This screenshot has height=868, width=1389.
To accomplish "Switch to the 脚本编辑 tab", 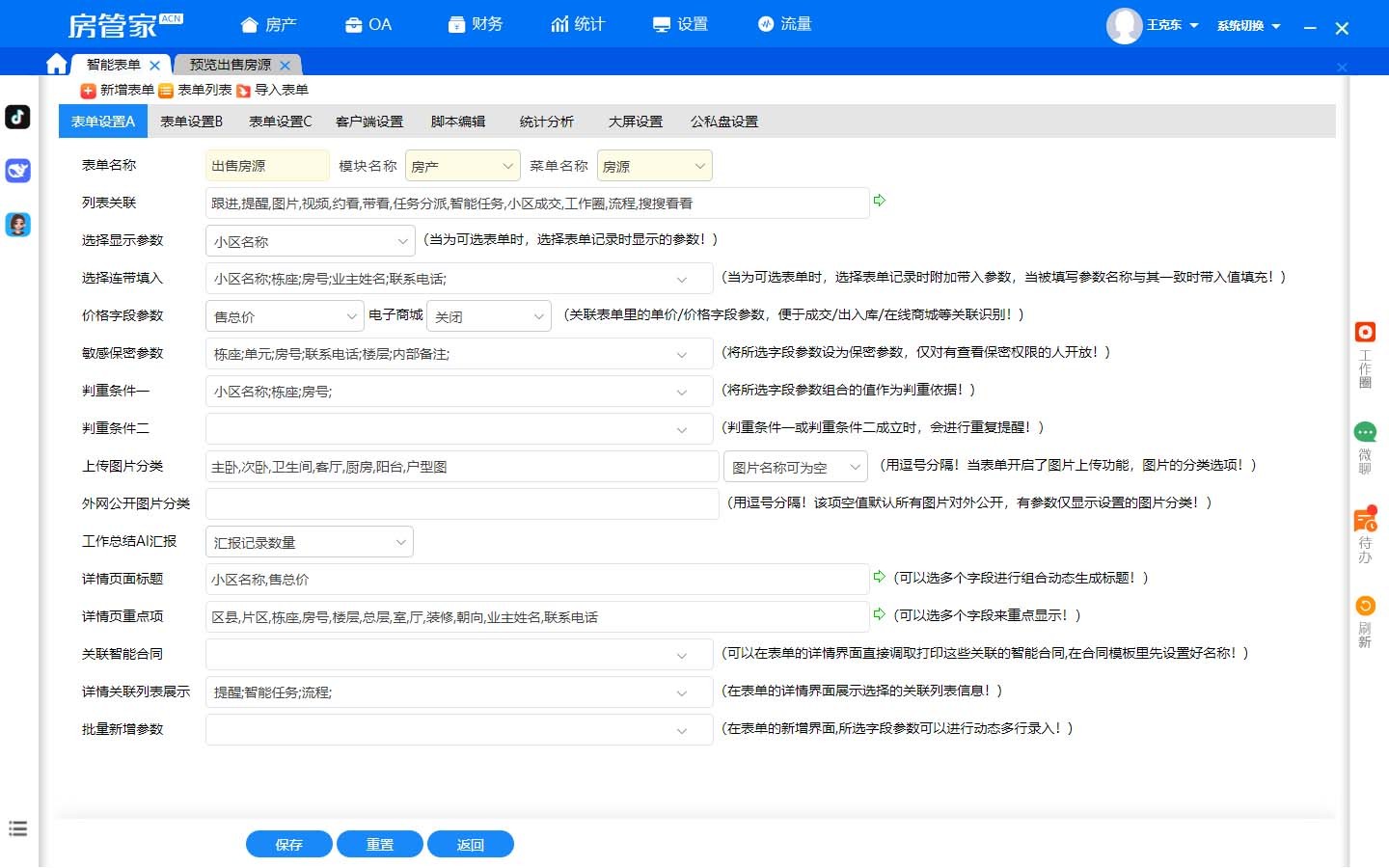I will 457,122.
